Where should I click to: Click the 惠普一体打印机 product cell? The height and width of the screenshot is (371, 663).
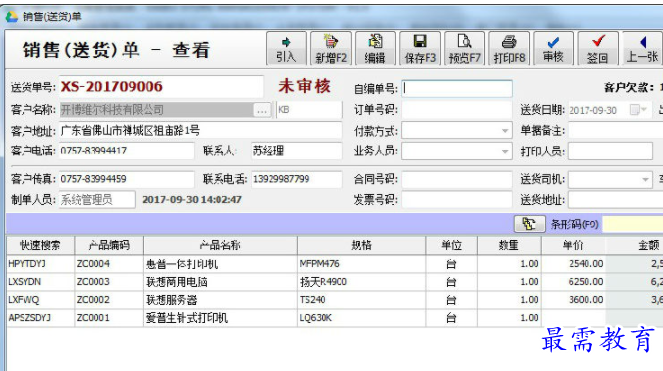220,264
